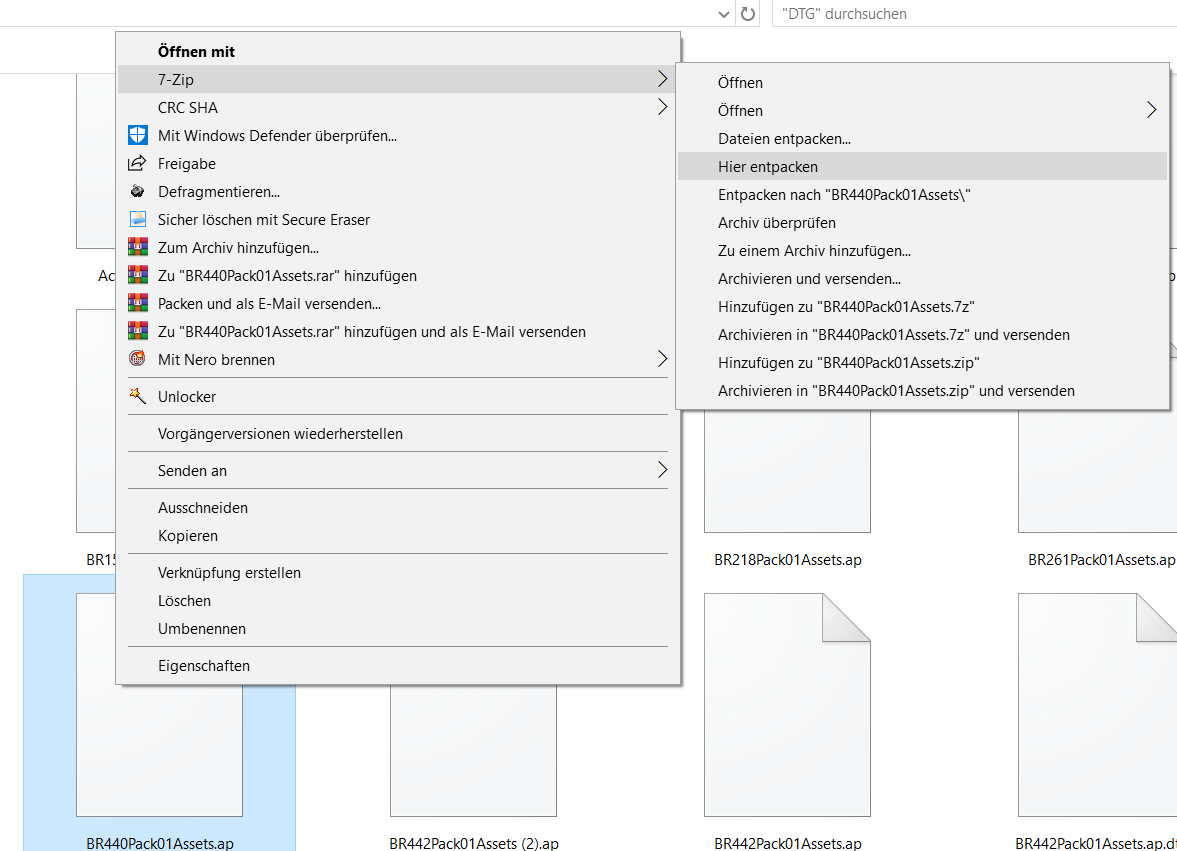The width and height of the screenshot is (1177, 851).
Task: Choose Entpacken nach BR440Pack01Assets\
Action: click(x=923, y=194)
